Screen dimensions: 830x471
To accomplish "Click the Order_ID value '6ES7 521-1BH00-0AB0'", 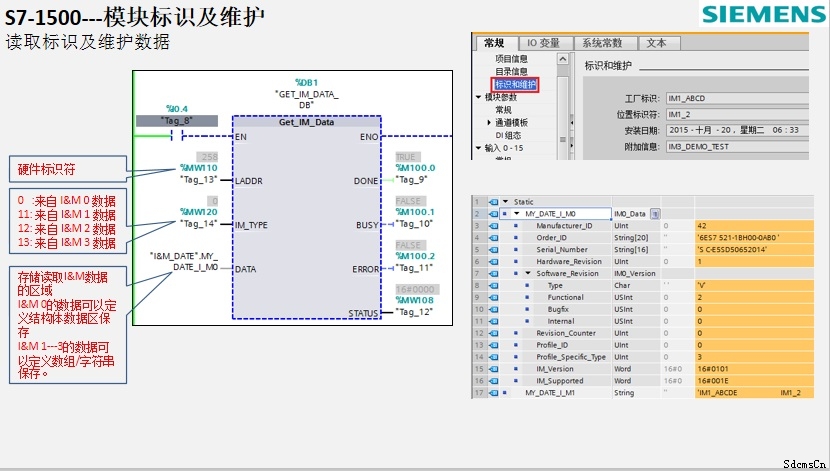I will (x=755, y=238).
